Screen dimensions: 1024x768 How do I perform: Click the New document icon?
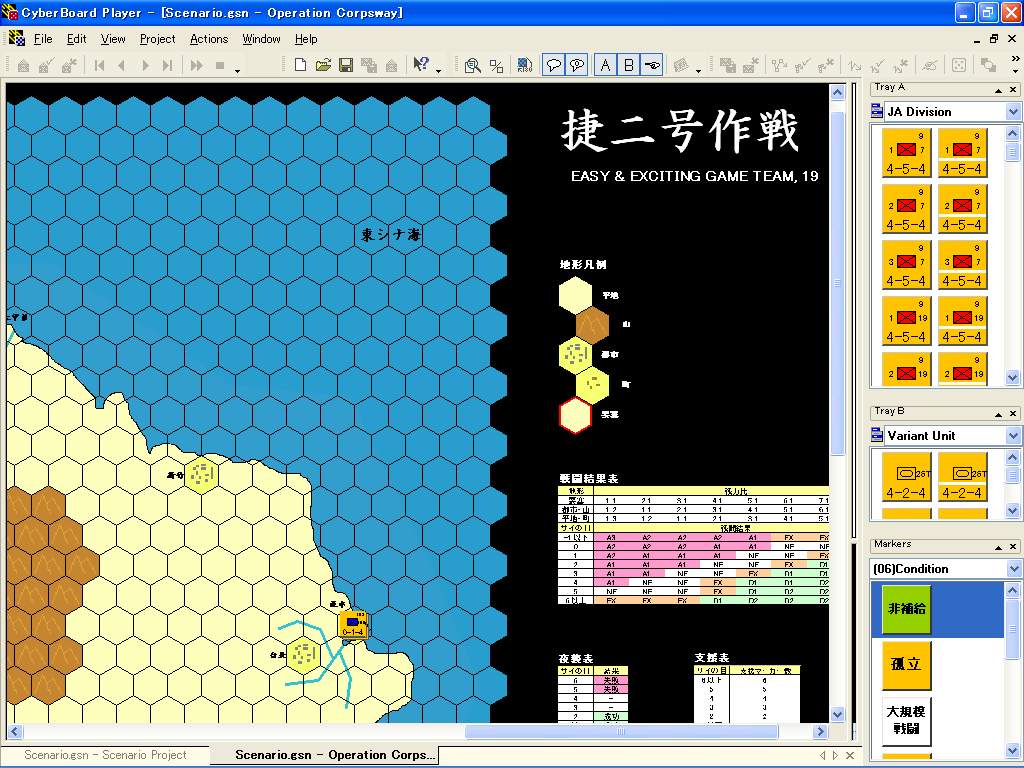click(x=300, y=65)
